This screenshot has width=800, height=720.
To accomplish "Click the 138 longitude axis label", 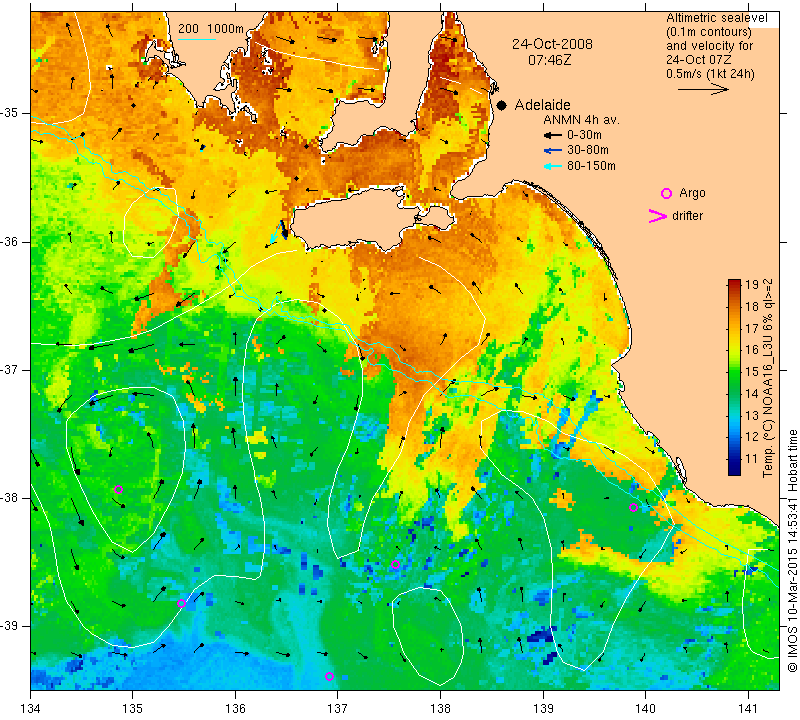I will click(x=440, y=708).
